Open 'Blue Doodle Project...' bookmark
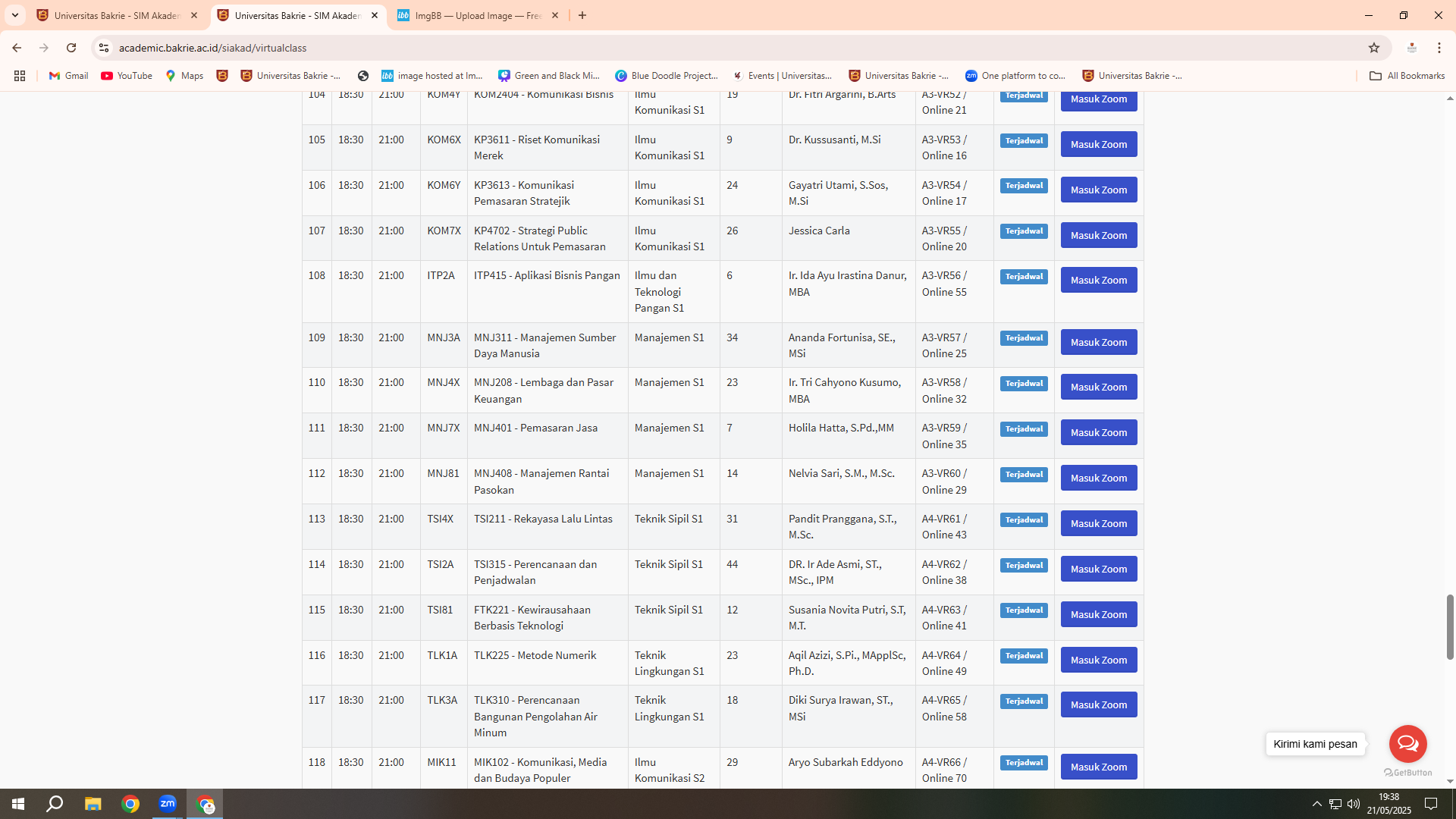Screen dimensions: 1456x819 (x=667, y=76)
